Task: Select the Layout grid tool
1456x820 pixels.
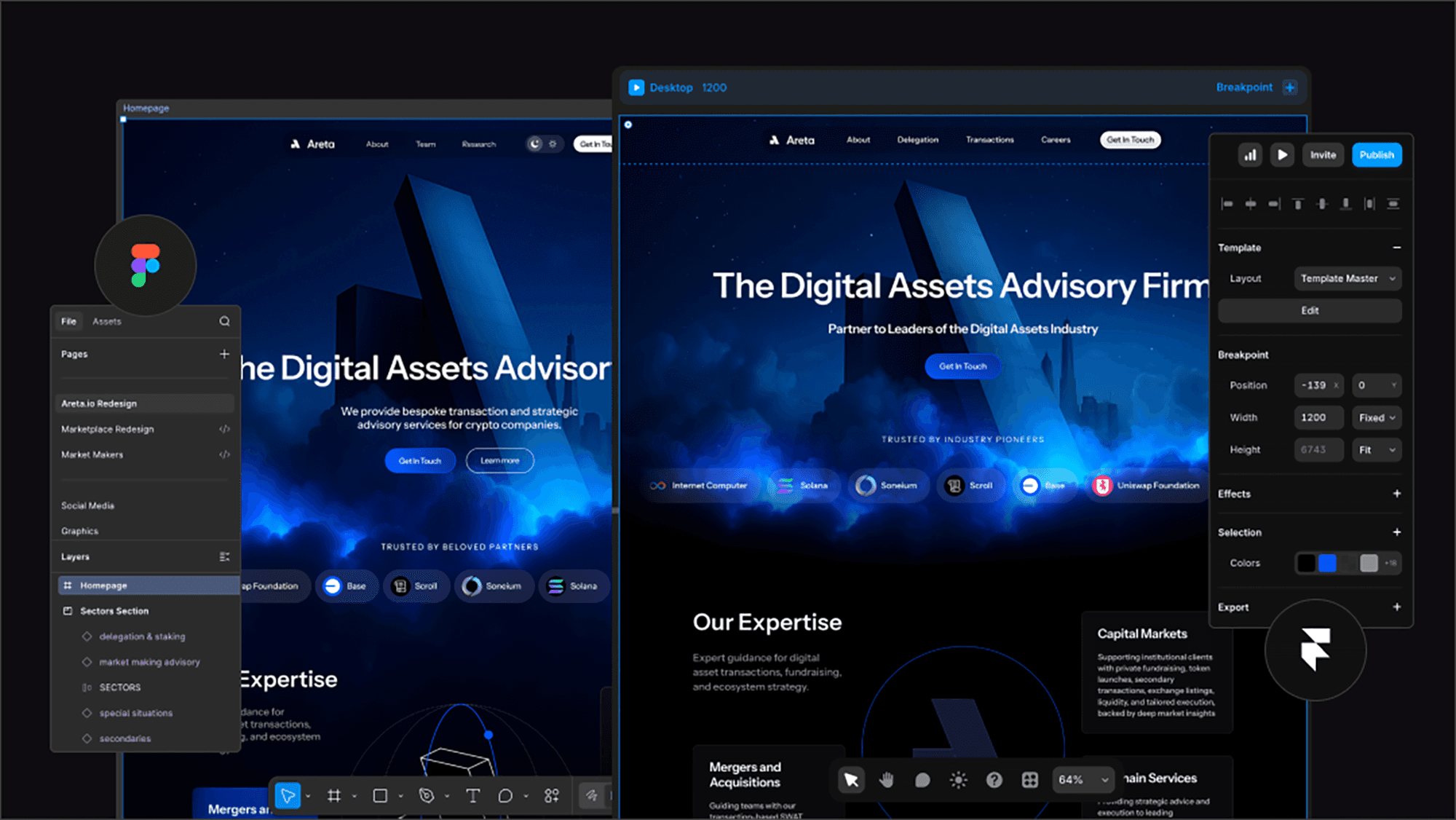Action: 1030,779
